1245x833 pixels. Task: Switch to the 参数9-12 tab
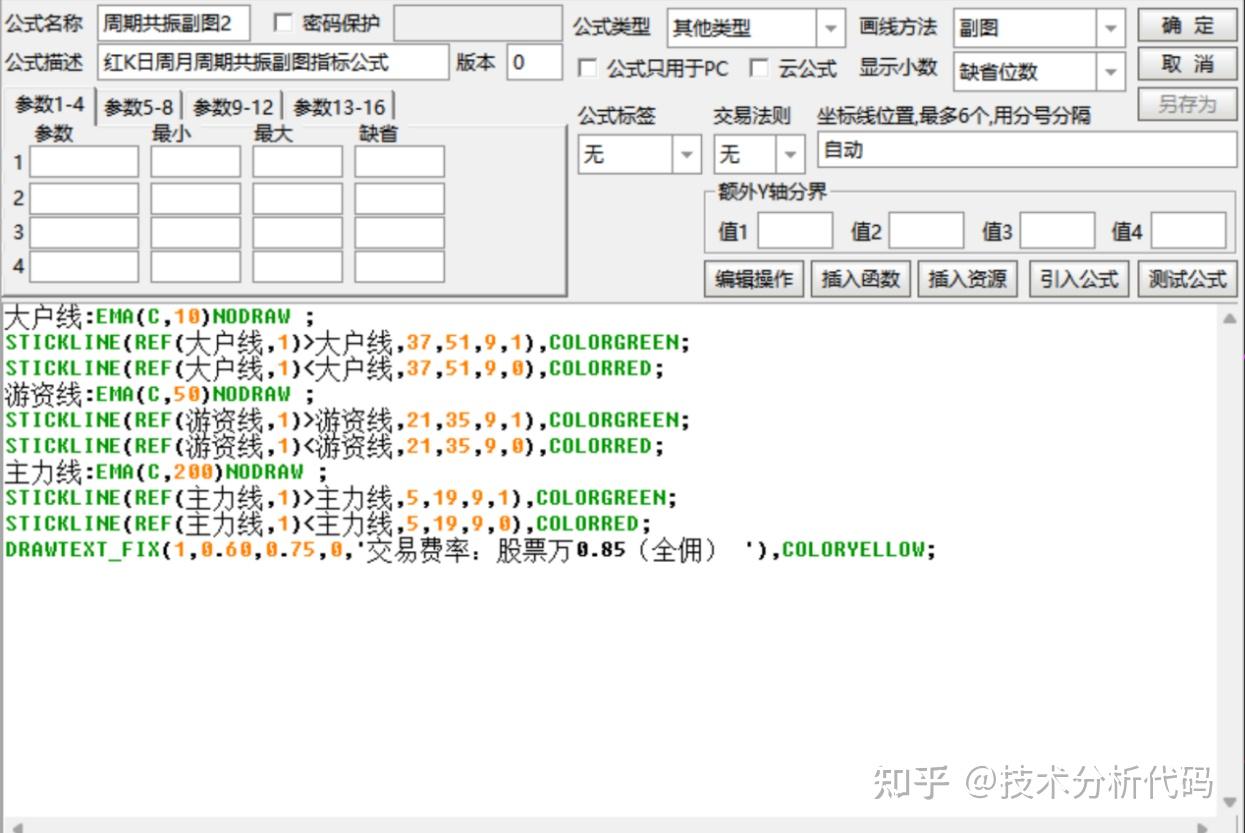click(233, 107)
